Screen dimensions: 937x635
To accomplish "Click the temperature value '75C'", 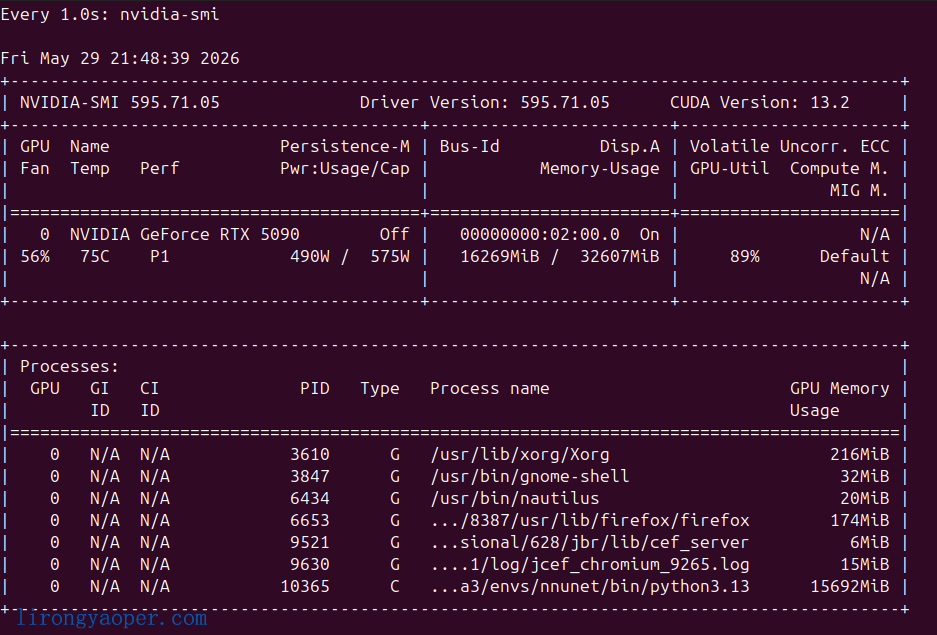I will pos(95,256).
